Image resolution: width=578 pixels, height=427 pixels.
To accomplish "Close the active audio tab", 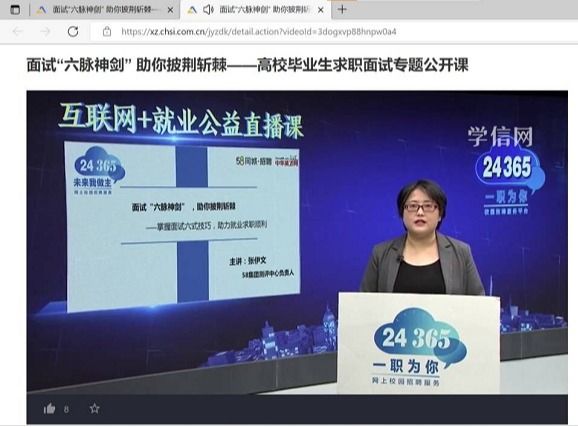I will coord(321,10).
